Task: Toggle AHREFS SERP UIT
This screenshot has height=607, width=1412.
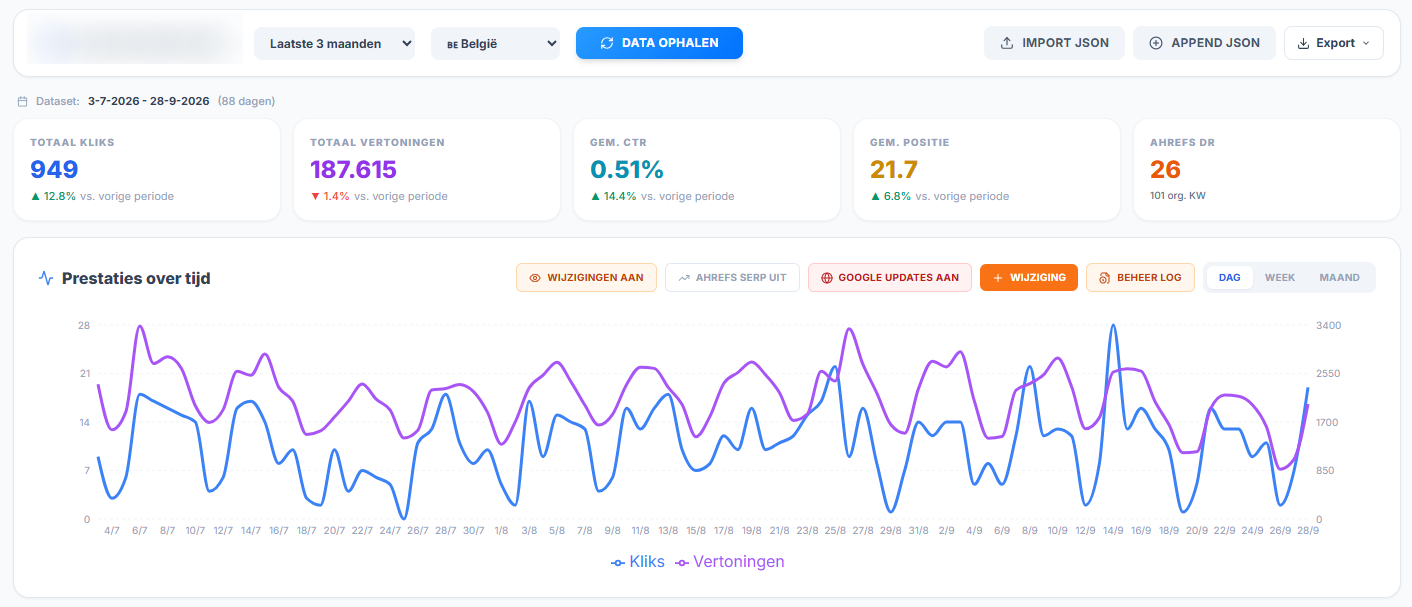Action: [732, 277]
